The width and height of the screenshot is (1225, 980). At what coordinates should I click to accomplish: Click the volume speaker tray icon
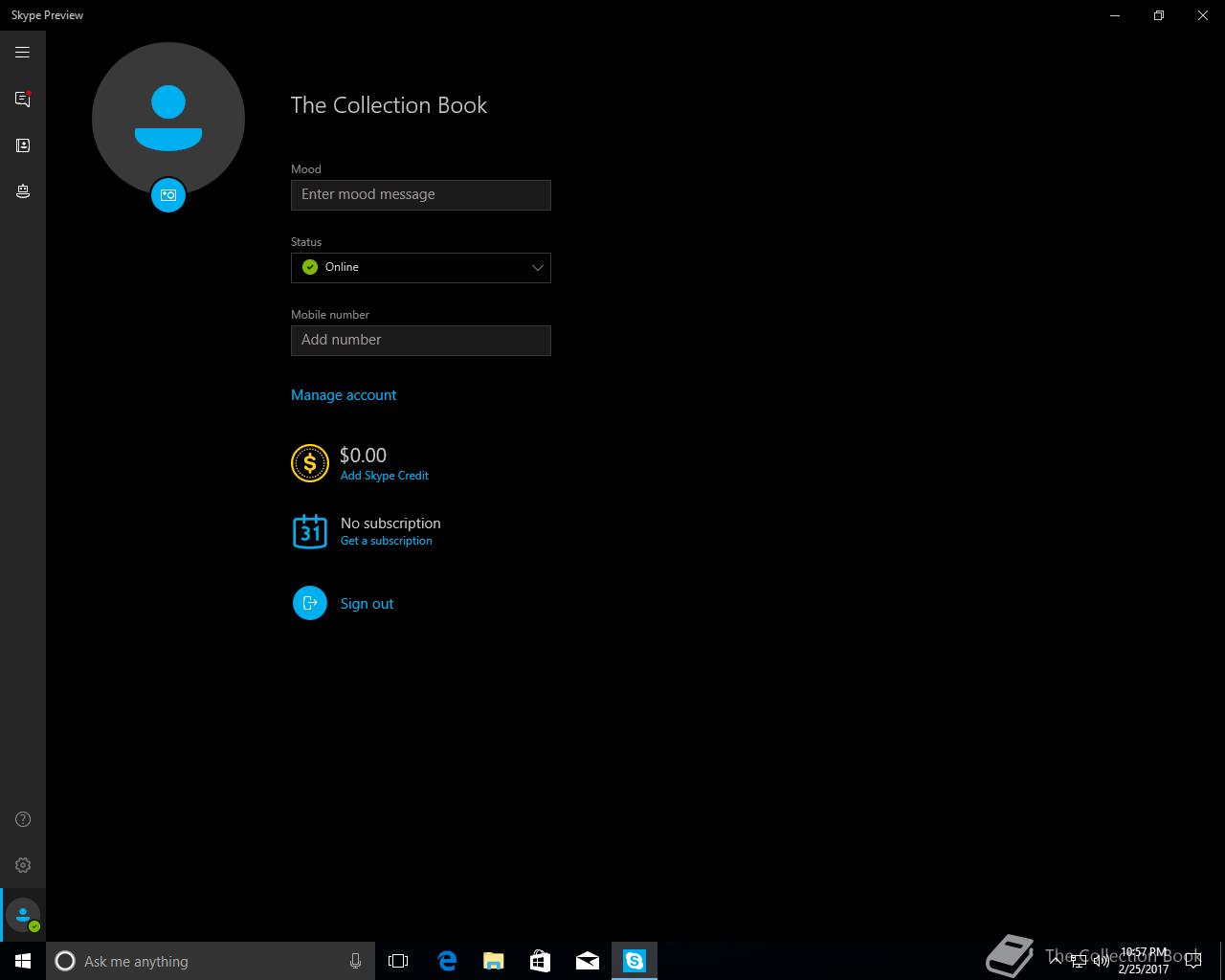click(1102, 961)
